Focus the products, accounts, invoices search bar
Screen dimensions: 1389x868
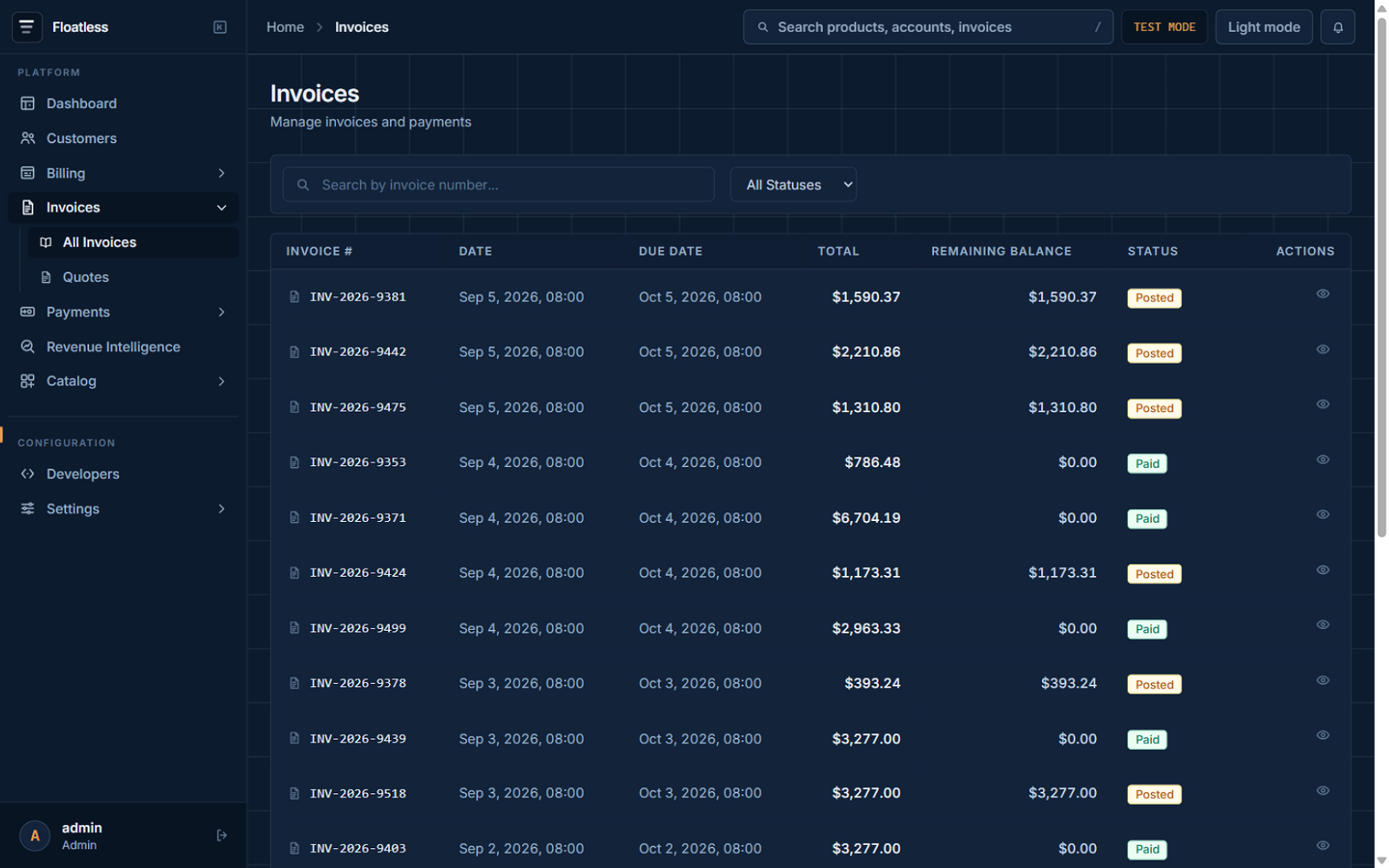[928, 27]
